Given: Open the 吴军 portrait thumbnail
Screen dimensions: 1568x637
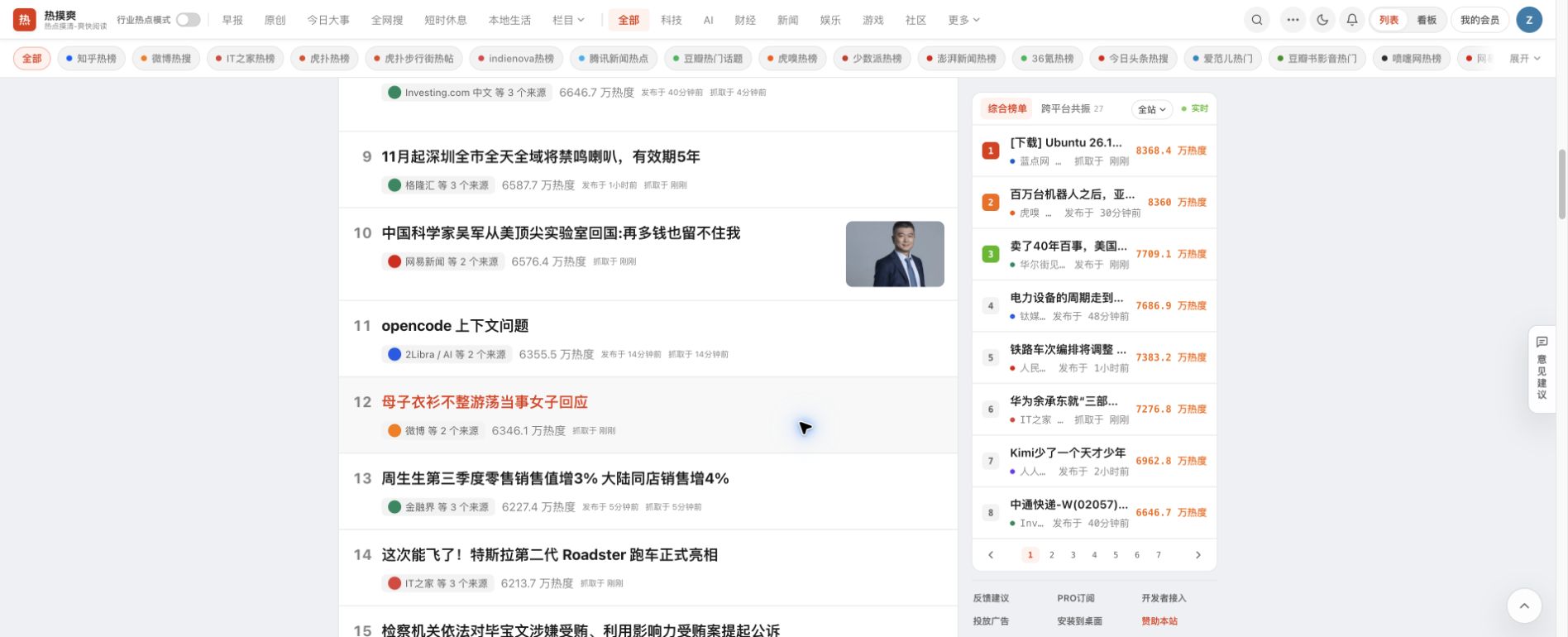Looking at the screenshot, I should 895,254.
